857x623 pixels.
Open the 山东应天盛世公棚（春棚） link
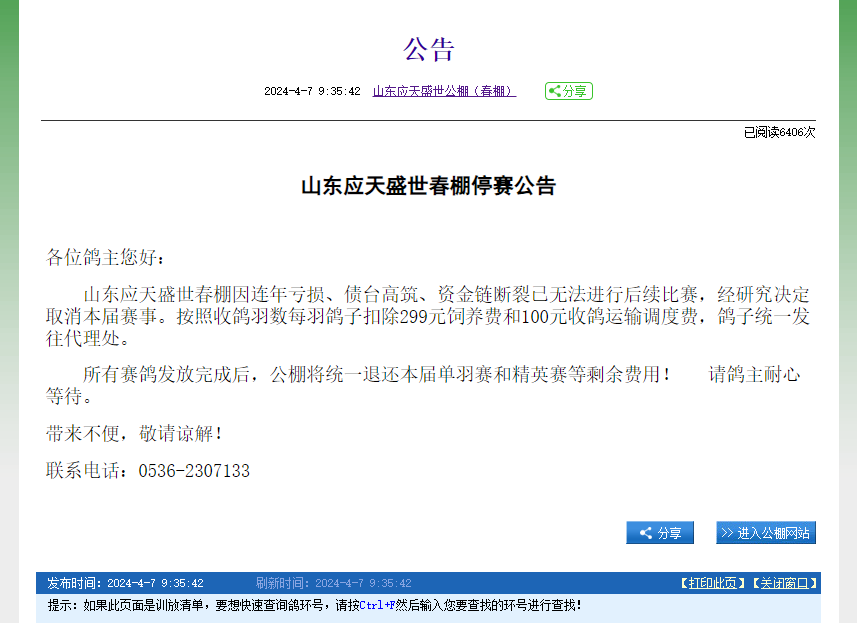[x=444, y=91]
